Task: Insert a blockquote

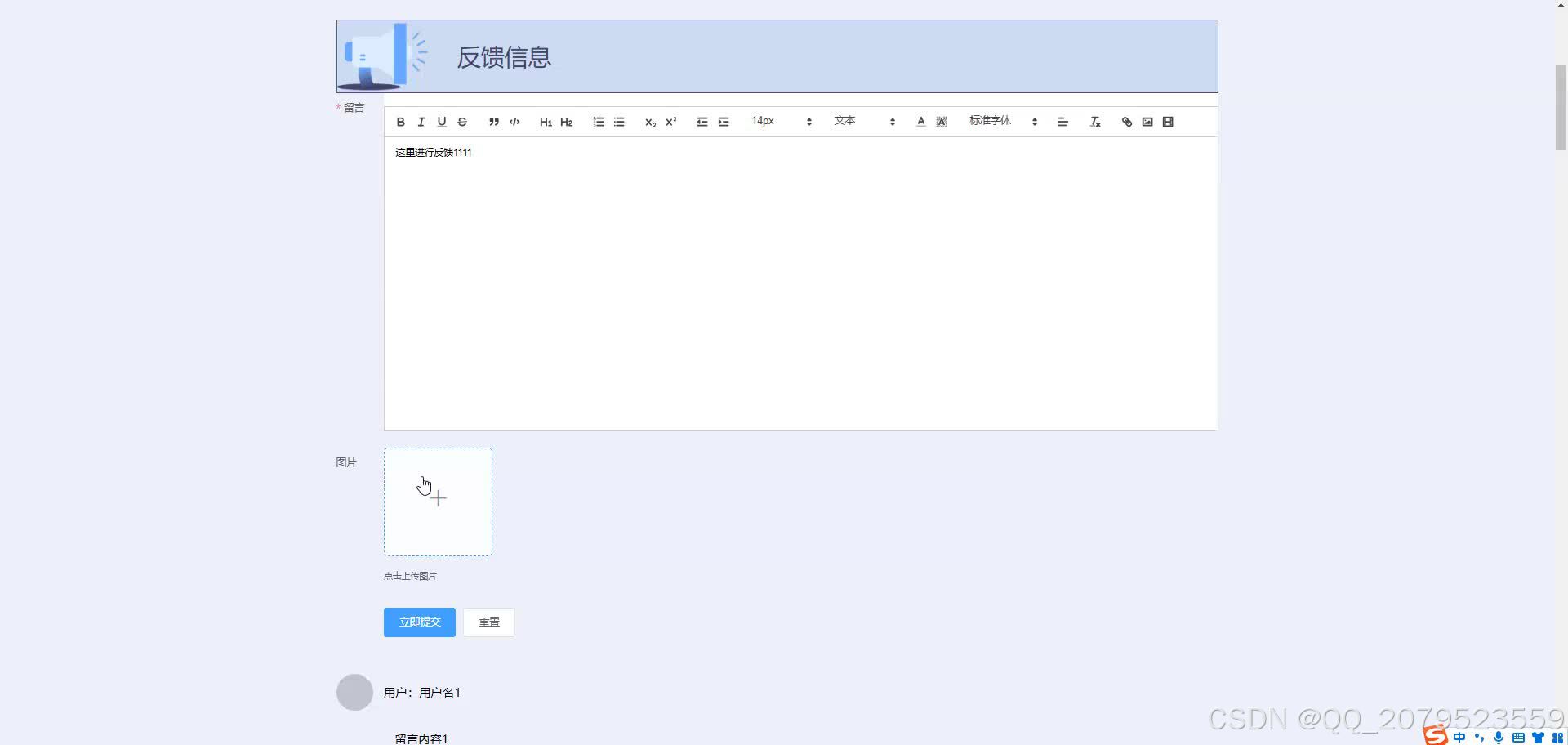Action: (x=494, y=121)
